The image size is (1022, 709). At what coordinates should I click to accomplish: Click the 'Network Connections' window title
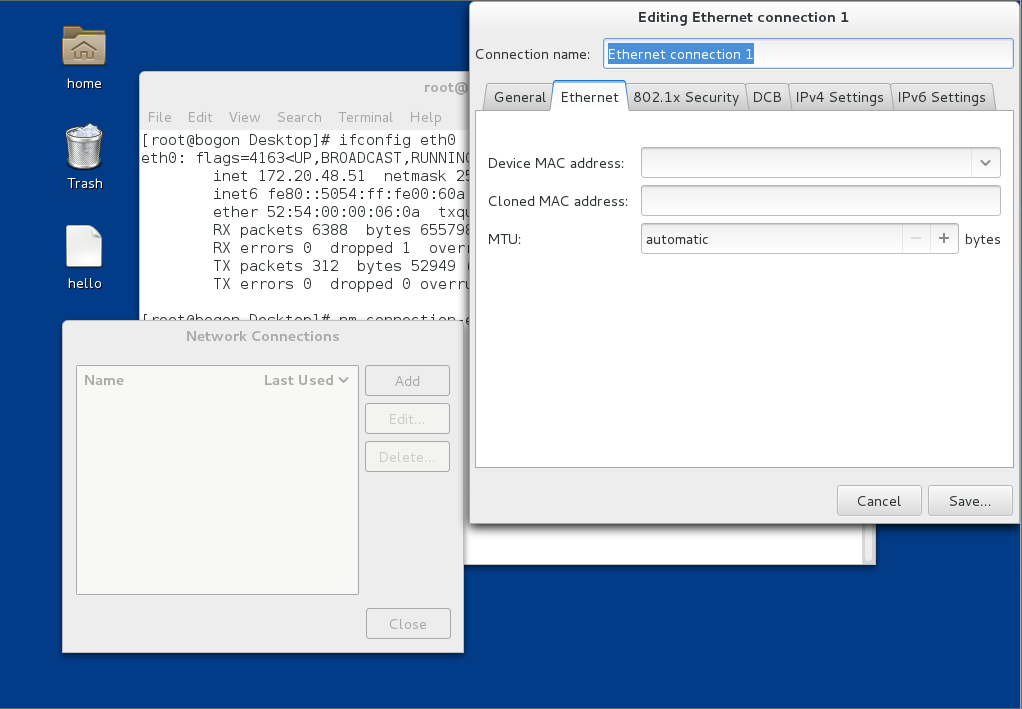263,336
